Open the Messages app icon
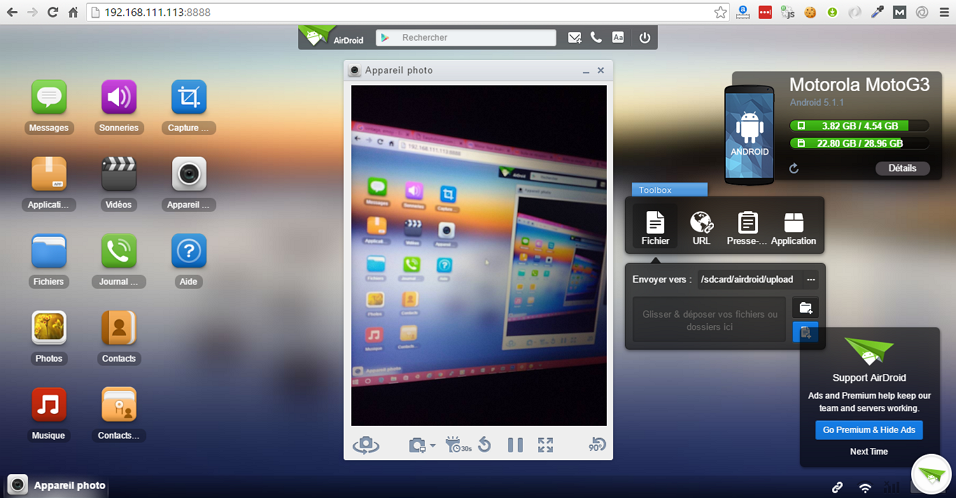The image size is (956, 498). pos(49,98)
